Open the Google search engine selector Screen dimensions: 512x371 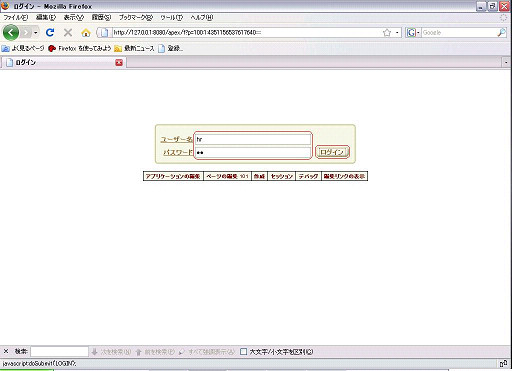click(413, 32)
